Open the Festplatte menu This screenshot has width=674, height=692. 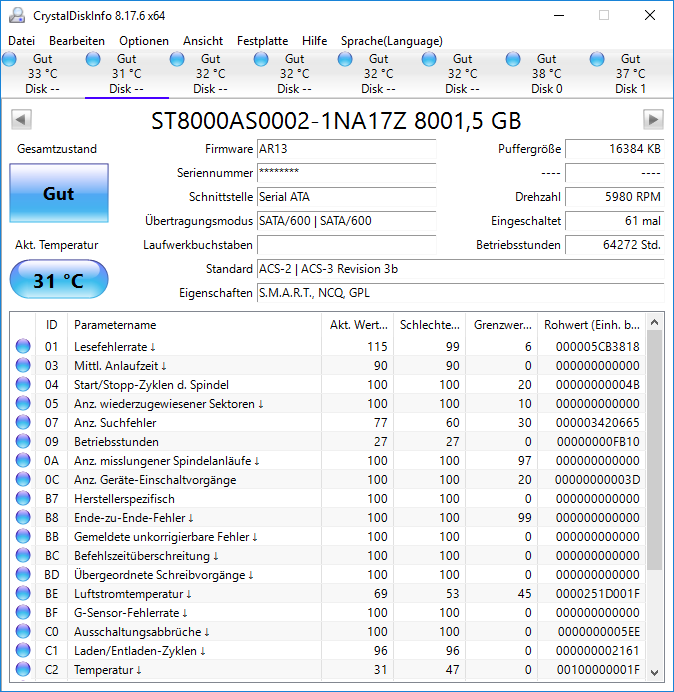(262, 41)
